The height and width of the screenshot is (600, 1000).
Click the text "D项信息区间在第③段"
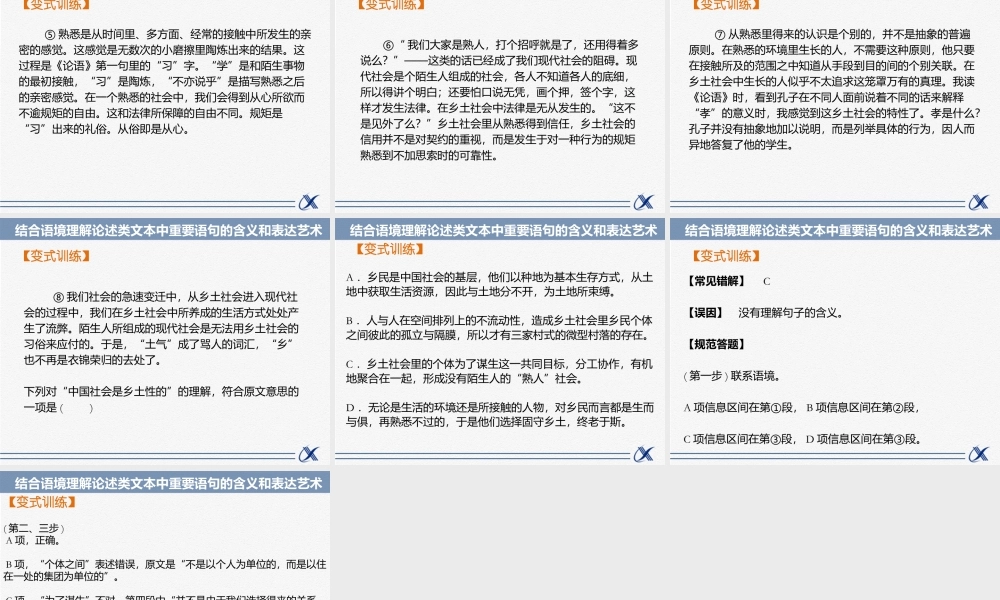[862, 439]
